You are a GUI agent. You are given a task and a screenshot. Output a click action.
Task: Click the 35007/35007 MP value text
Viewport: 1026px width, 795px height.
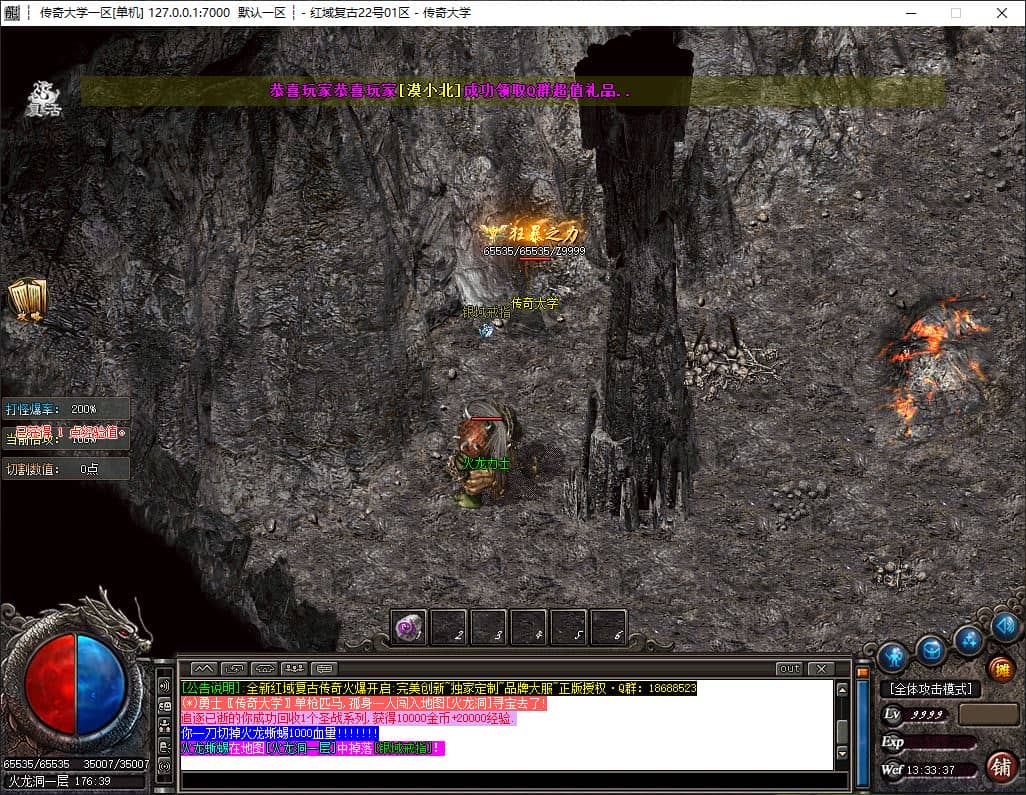click(x=116, y=764)
